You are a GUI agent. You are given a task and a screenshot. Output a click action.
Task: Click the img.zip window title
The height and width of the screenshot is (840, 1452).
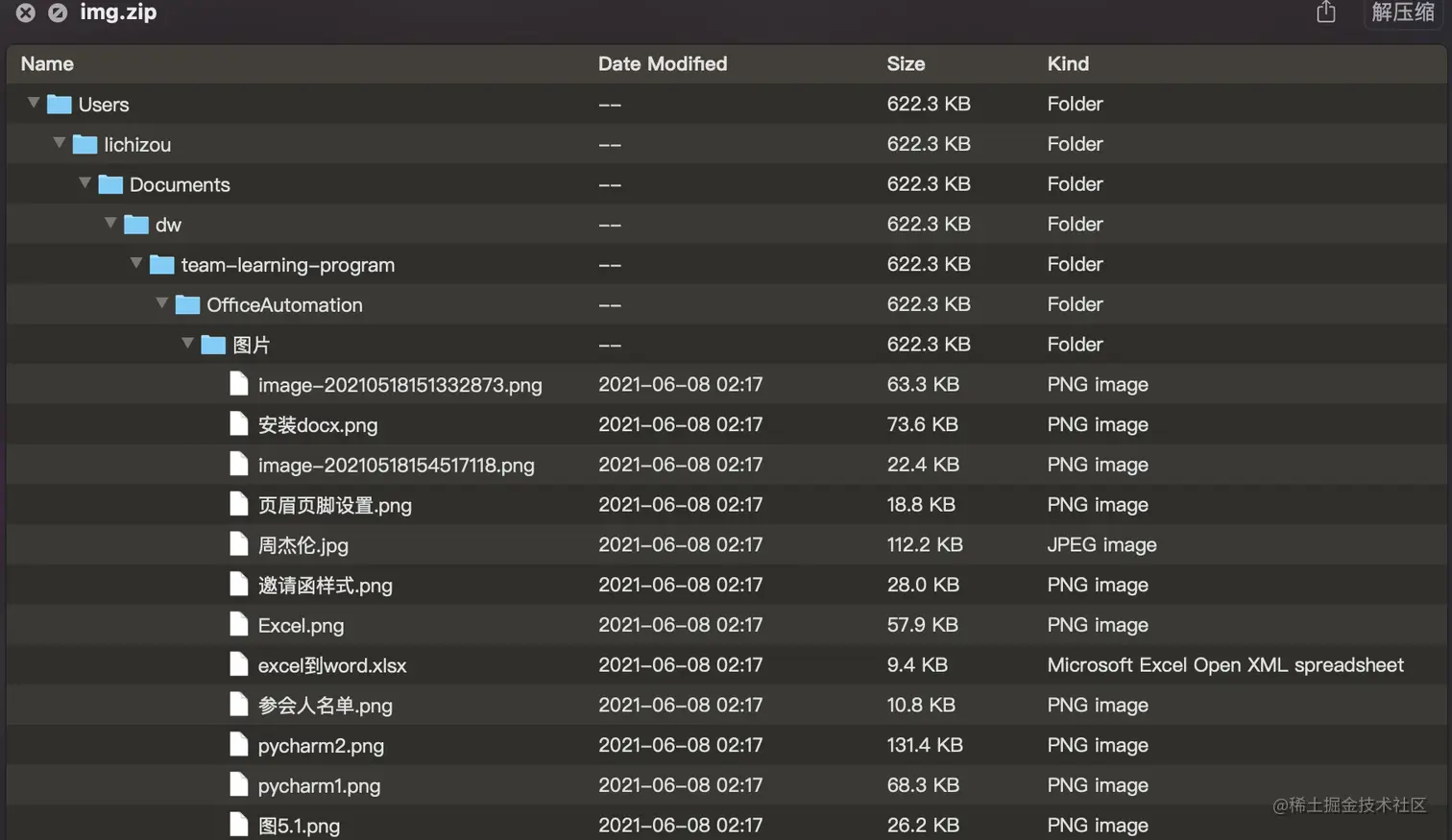click(x=118, y=12)
